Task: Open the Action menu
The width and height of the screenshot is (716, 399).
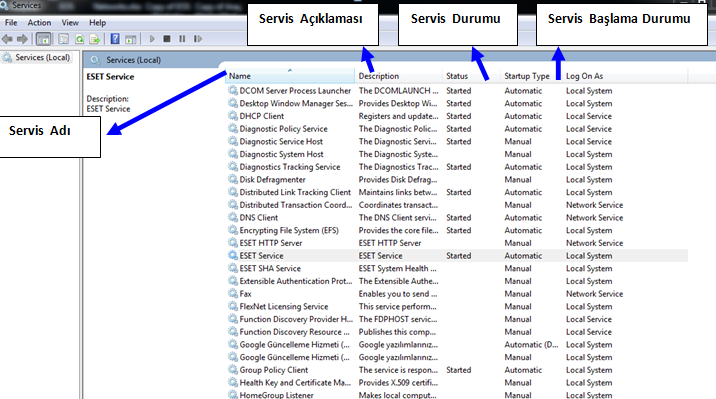Action: pyautogui.click(x=39, y=22)
